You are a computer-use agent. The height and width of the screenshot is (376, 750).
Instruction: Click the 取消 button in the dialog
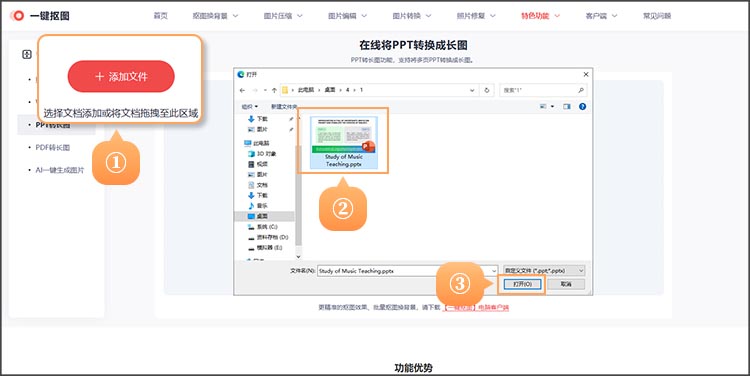click(566, 284)
